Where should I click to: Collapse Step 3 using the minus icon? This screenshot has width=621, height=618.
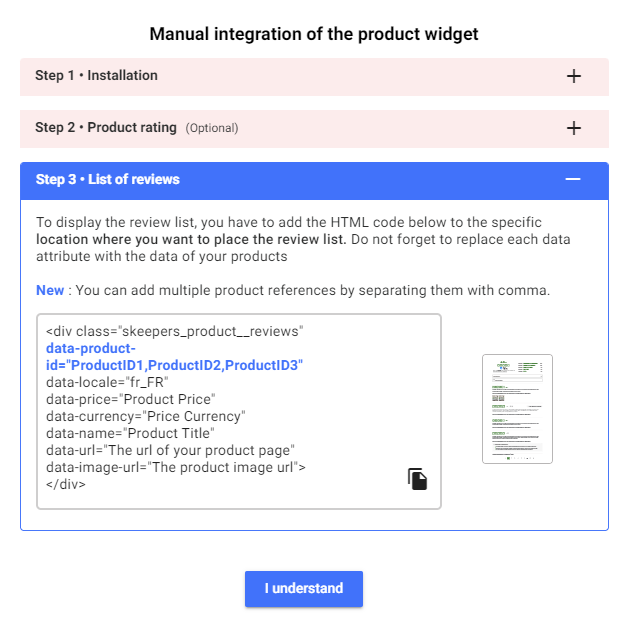click(573, 179)
